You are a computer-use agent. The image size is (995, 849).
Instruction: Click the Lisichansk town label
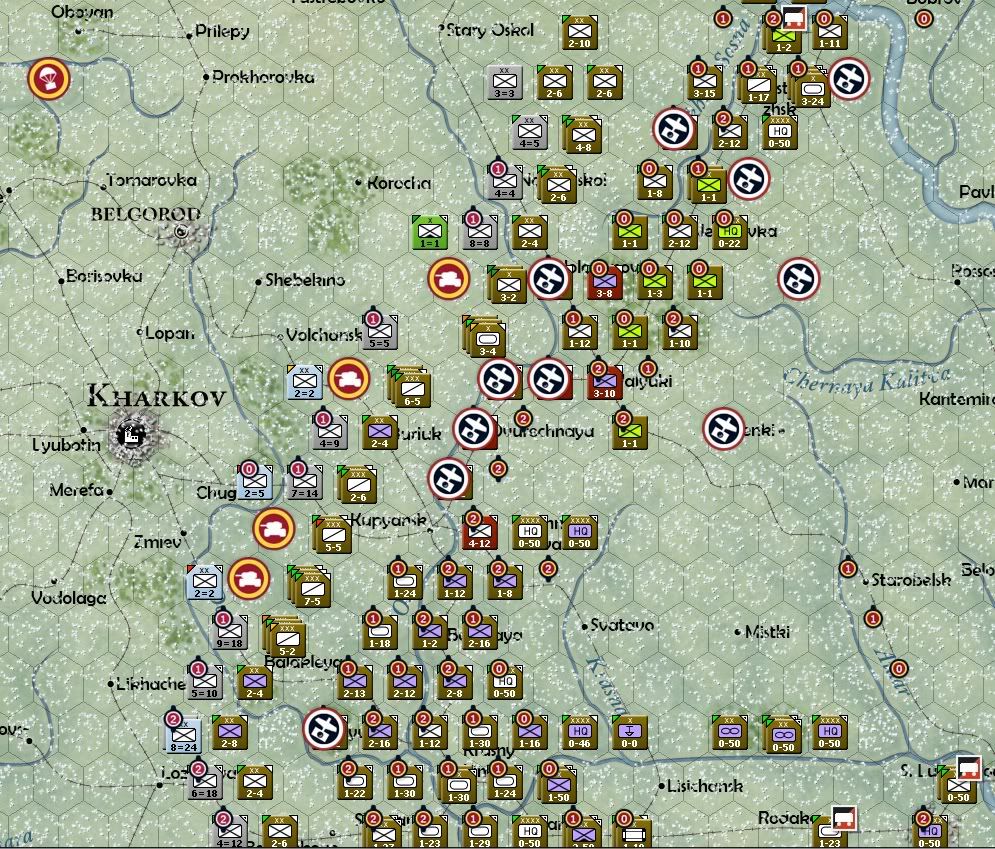click(x=705, y=786)
